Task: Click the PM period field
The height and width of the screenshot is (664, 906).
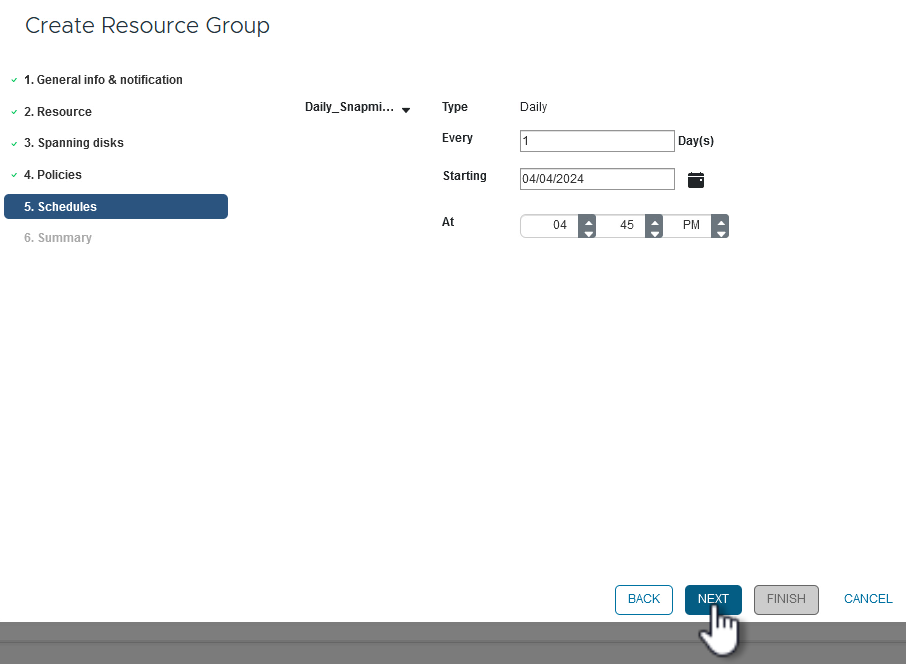Action: [687, 225]
